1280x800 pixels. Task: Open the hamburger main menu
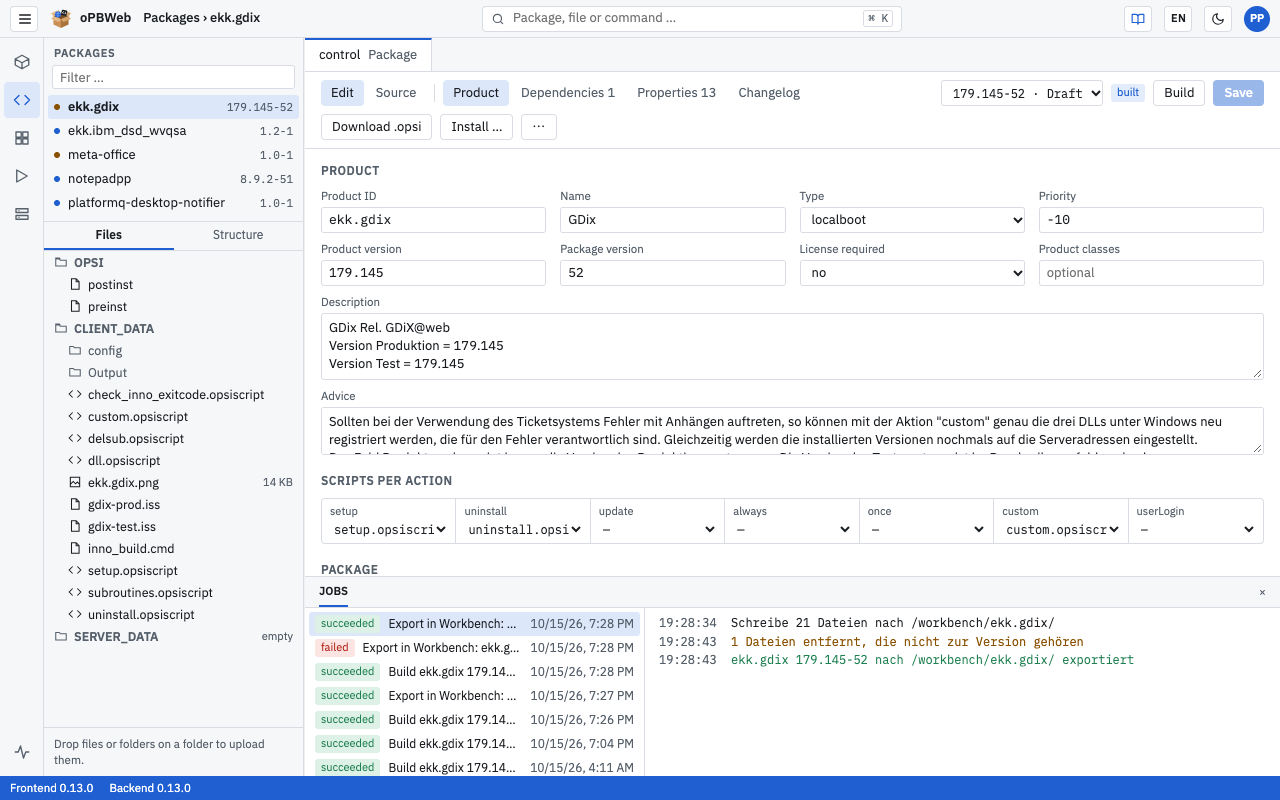(25, 18)
